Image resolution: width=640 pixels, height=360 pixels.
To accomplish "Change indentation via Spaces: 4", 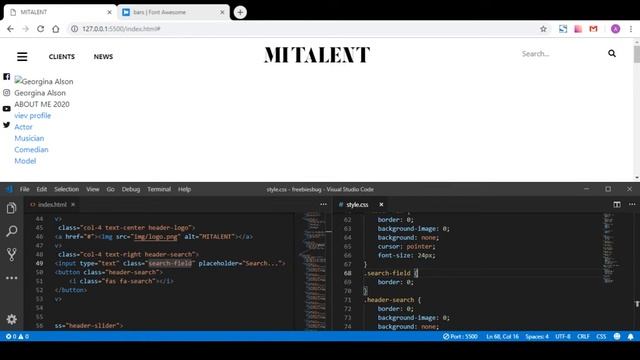I will (537, 337).
